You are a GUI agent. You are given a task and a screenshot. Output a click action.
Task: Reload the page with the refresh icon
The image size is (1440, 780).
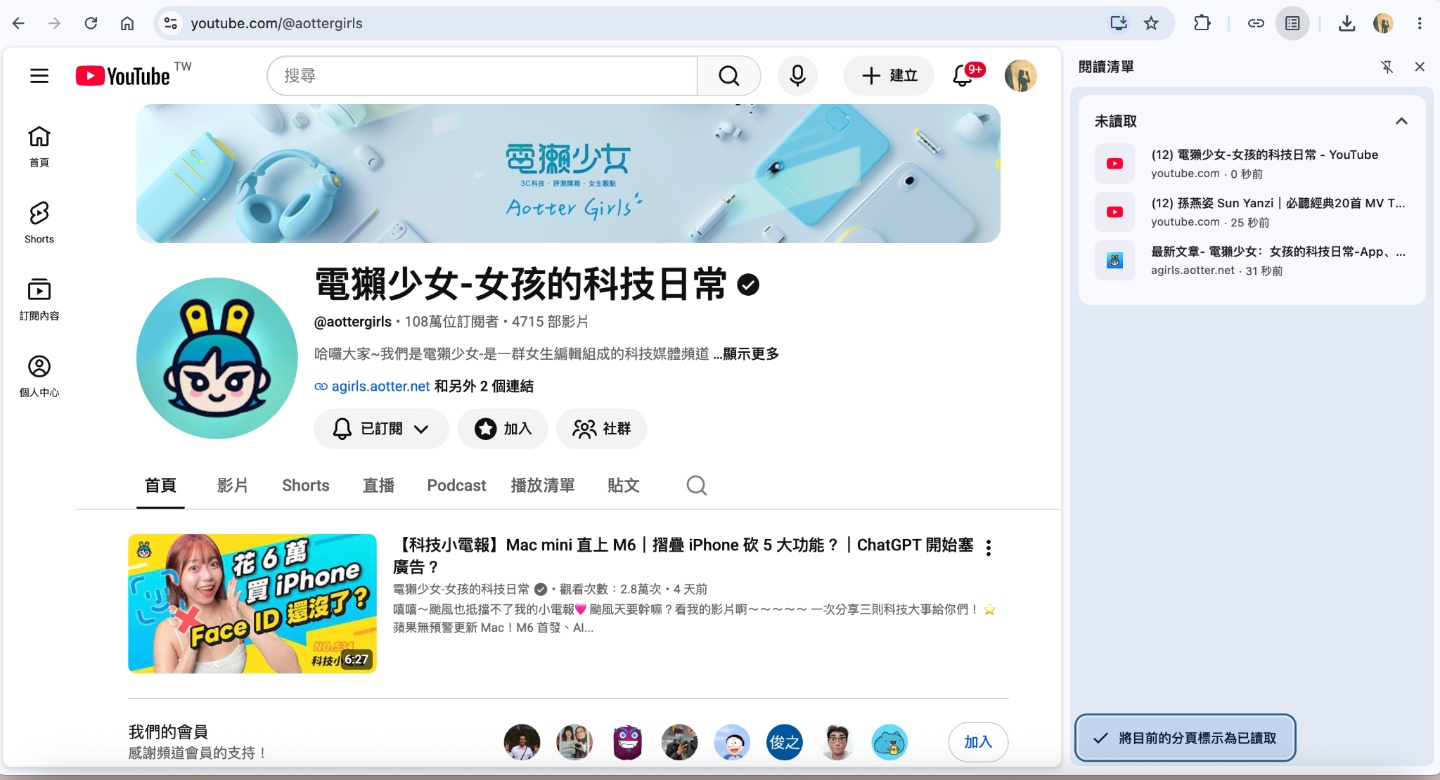click(91, 23)
